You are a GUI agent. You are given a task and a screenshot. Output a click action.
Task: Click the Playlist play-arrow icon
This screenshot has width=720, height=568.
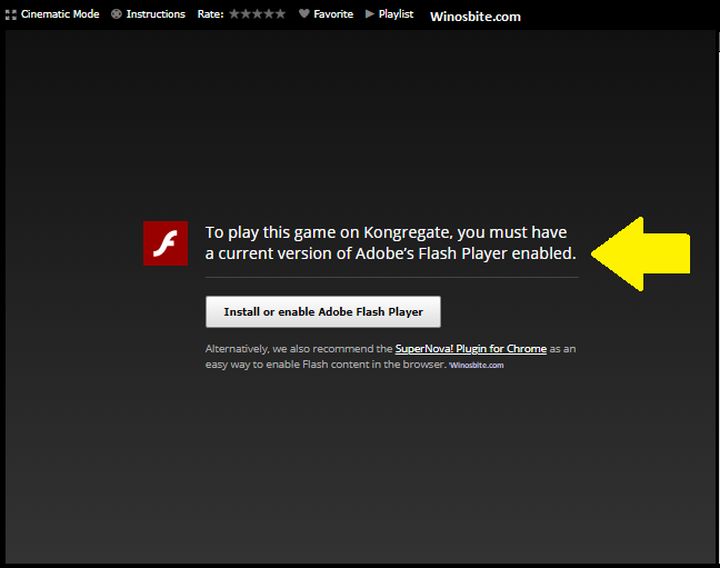370,15
